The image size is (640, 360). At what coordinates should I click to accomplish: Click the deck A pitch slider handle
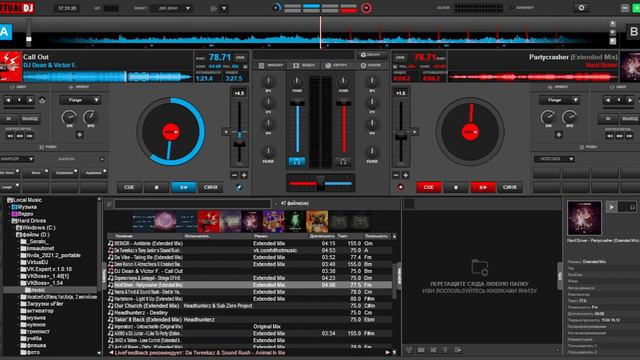[239, 142]
